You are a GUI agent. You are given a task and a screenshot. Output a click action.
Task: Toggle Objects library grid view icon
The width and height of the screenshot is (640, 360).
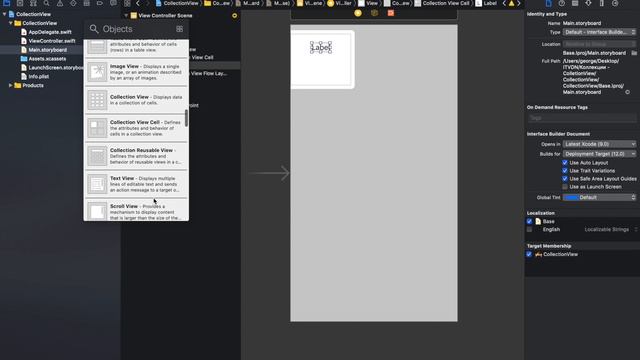click(x=180, y=29)
